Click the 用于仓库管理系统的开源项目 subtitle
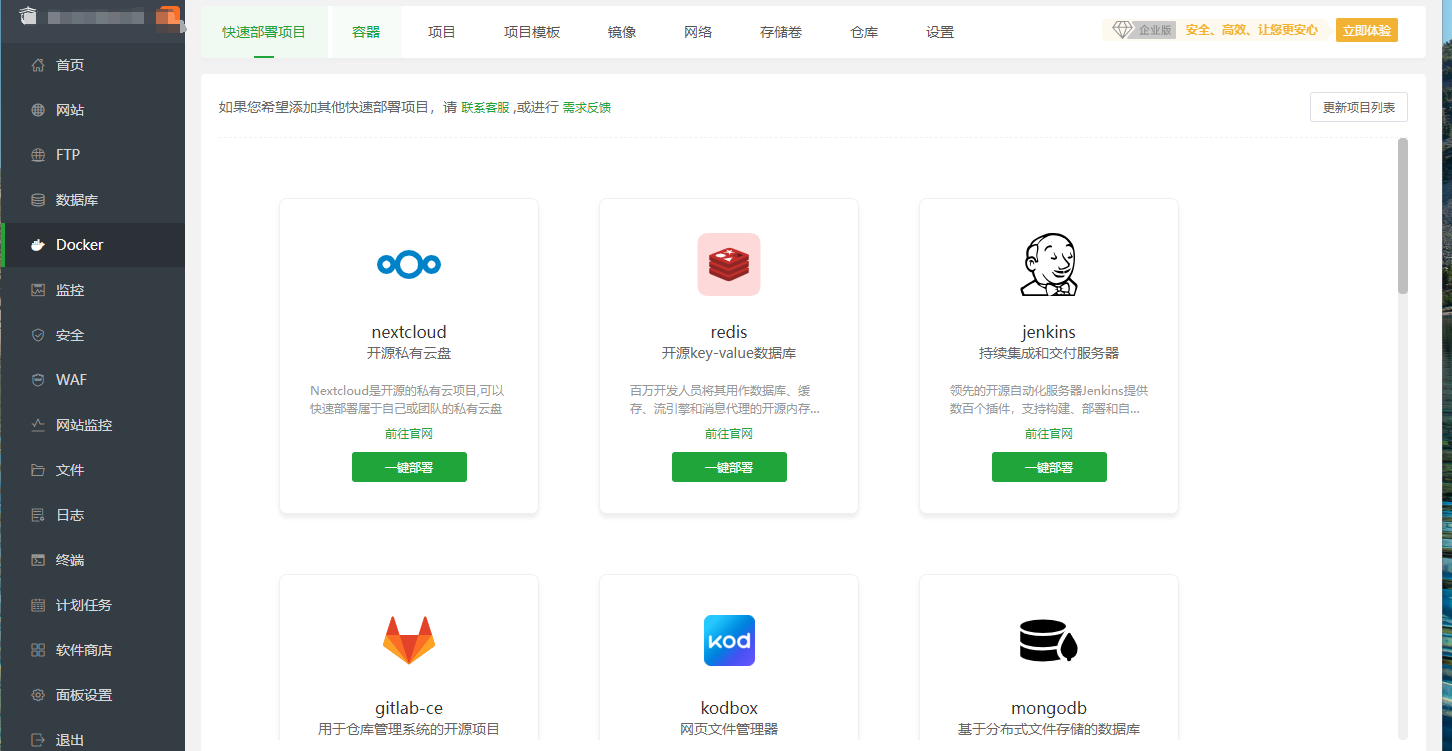This screenshot has width=1452, height=751. (x=409, y=729)
